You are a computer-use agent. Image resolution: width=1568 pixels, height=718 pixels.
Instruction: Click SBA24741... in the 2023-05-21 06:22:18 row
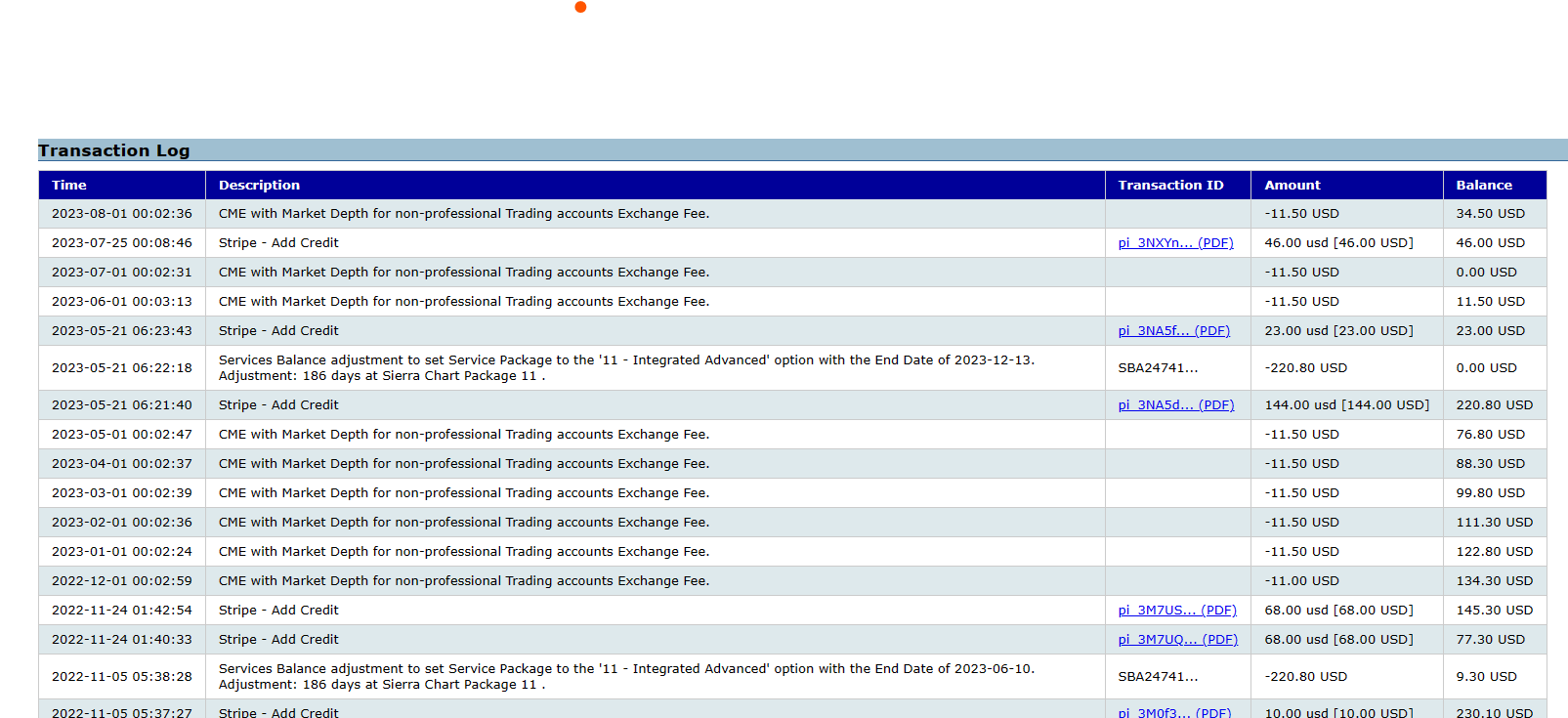[1158, 368]
